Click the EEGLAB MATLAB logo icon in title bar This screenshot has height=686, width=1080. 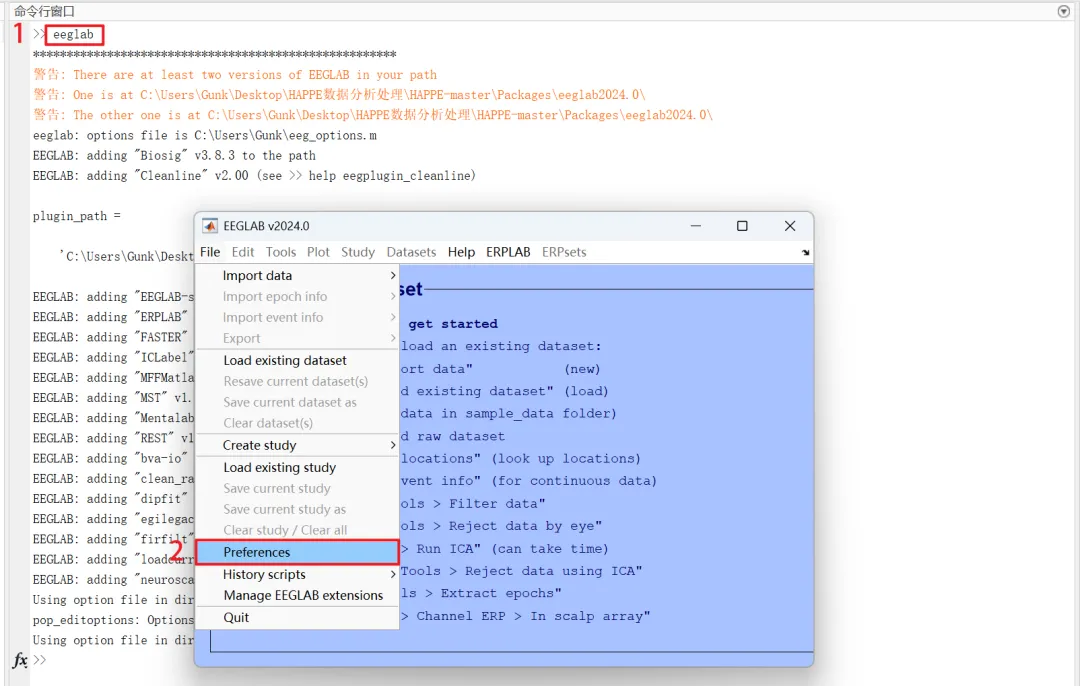[x=210, y=226]
